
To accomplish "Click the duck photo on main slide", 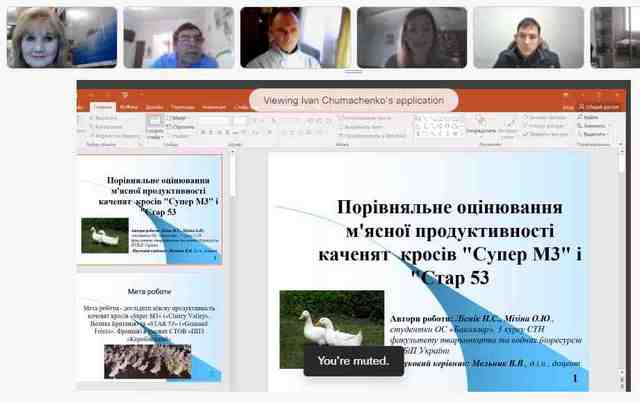I will (x=332, y=329).
